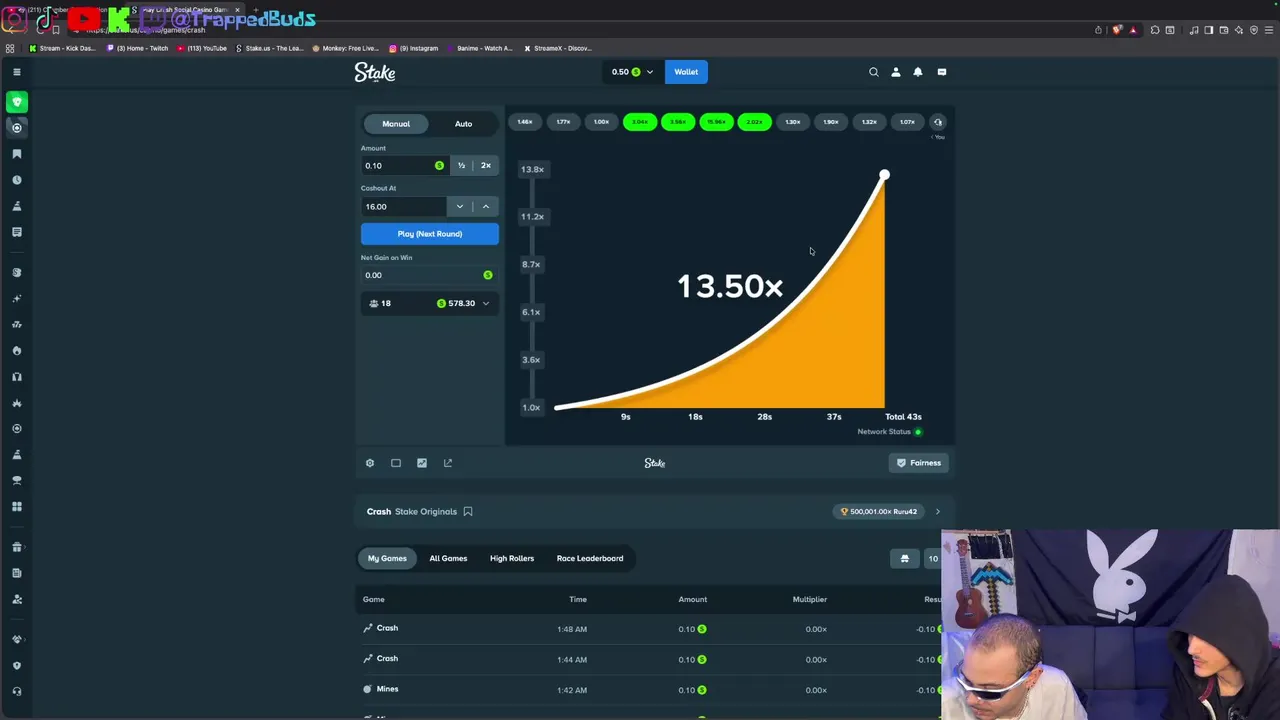This screenshot has height=720, width=1280.
Task: Open the Stream - Kick Dashboard bookmark
Action: point(63,48)
